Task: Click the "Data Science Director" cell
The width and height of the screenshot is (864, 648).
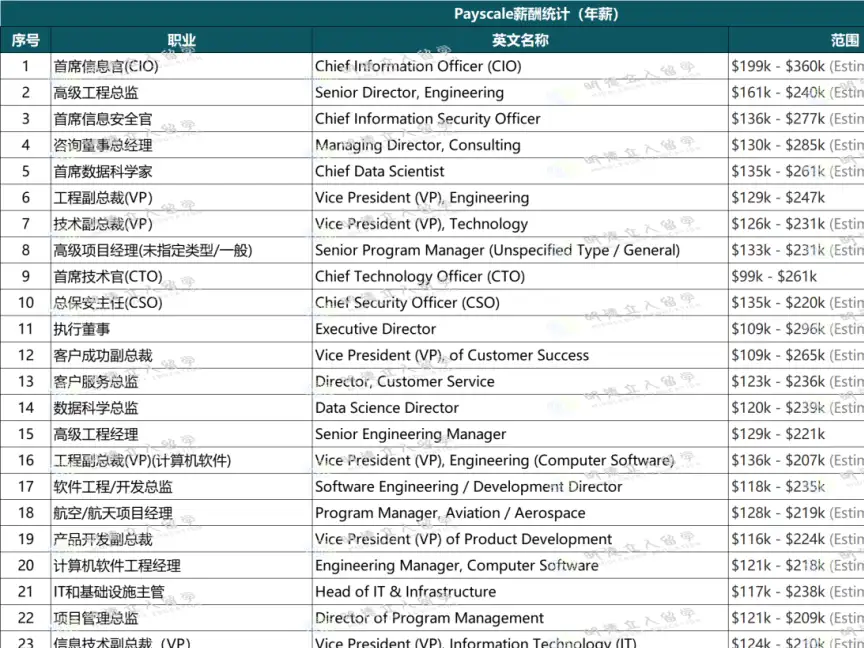Action: [x=520, y=408]
